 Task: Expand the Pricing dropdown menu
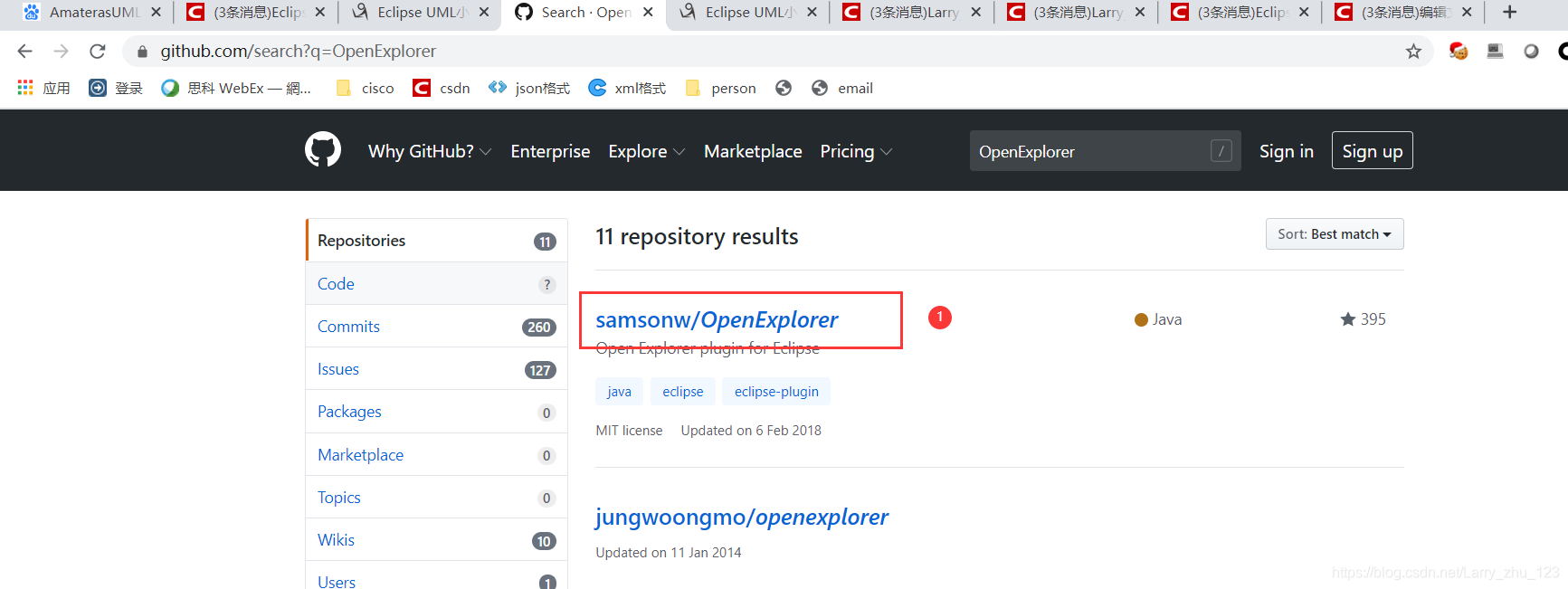coord(856,151)
